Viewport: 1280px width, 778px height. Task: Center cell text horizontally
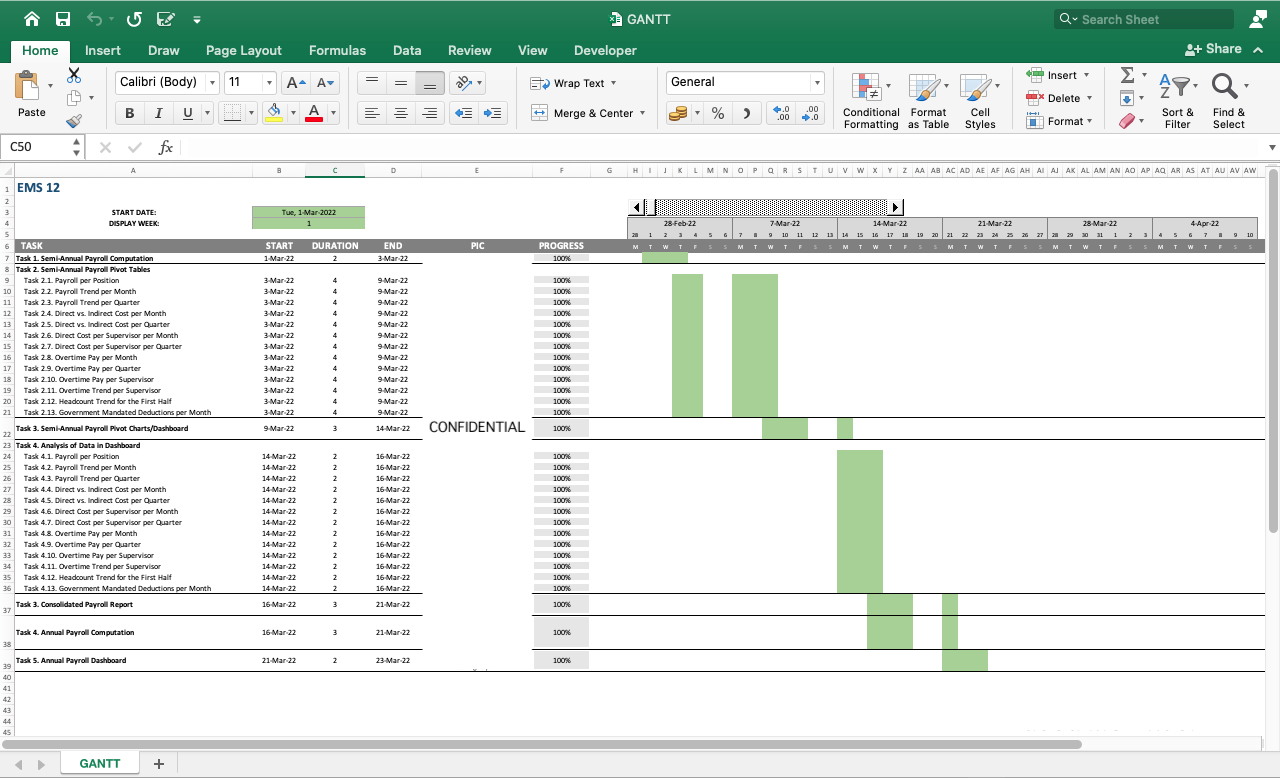(x=400, y=114)
